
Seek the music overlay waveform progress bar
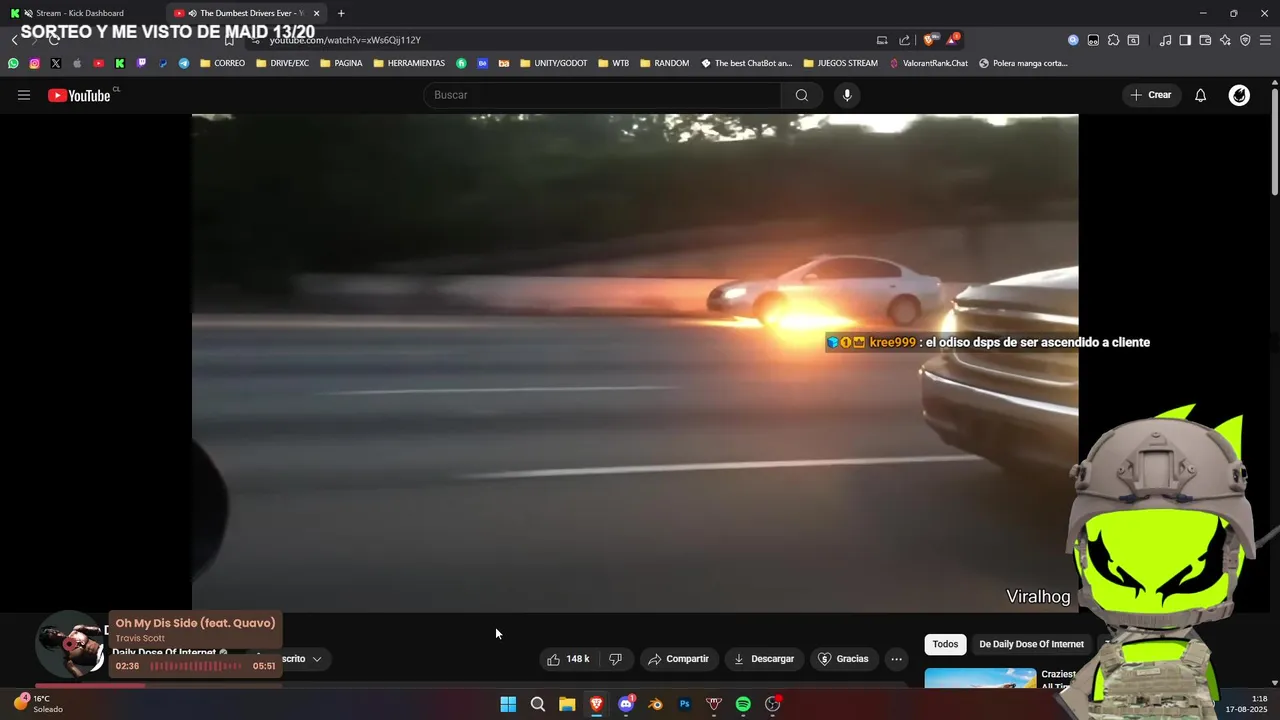(x=196, y=666)
